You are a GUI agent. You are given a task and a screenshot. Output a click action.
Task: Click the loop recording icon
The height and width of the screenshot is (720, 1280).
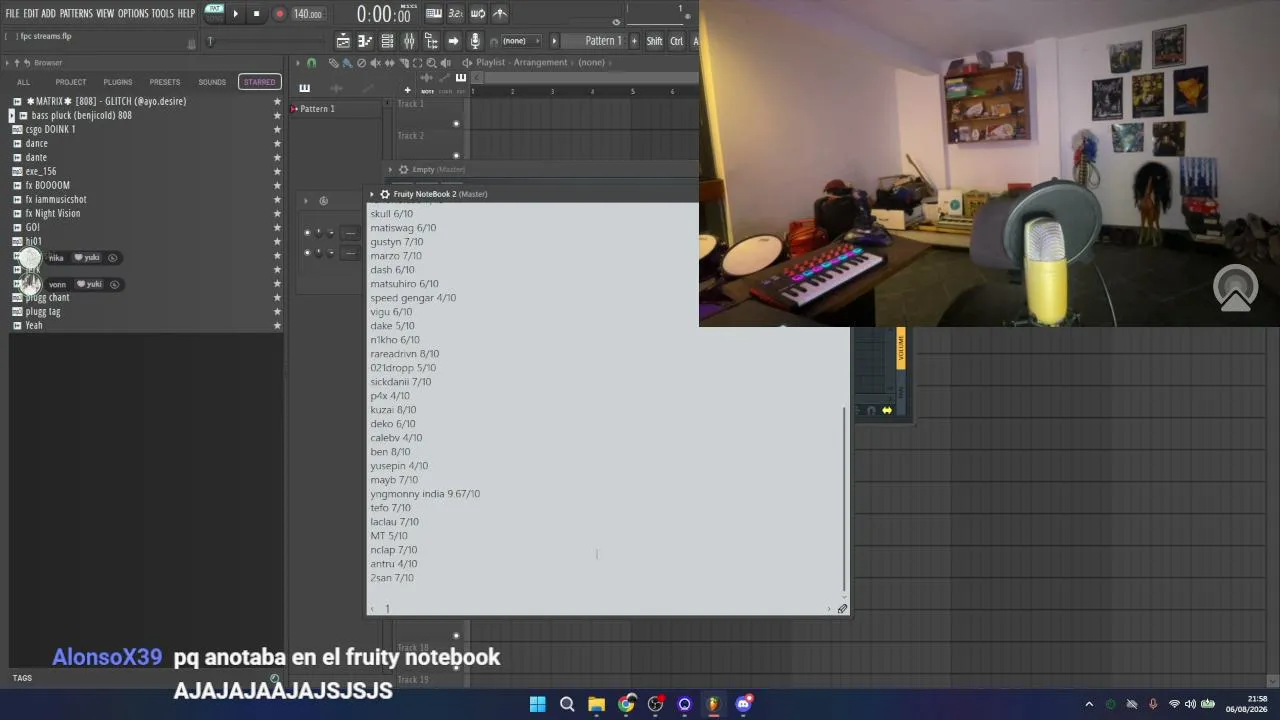pyautogui.click(x=478, y=14)
